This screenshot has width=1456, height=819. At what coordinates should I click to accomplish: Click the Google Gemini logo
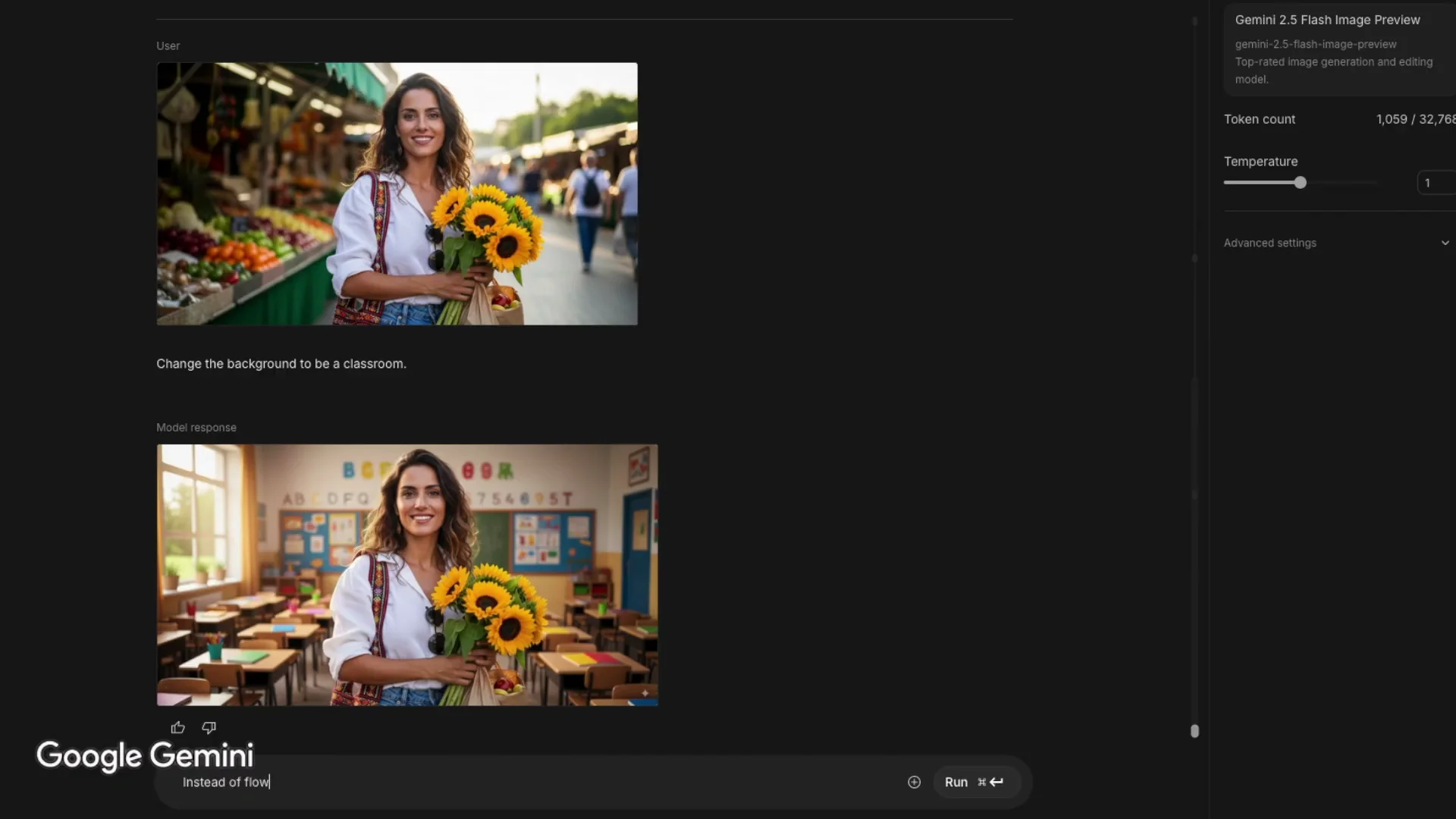[x=144, y=756]
